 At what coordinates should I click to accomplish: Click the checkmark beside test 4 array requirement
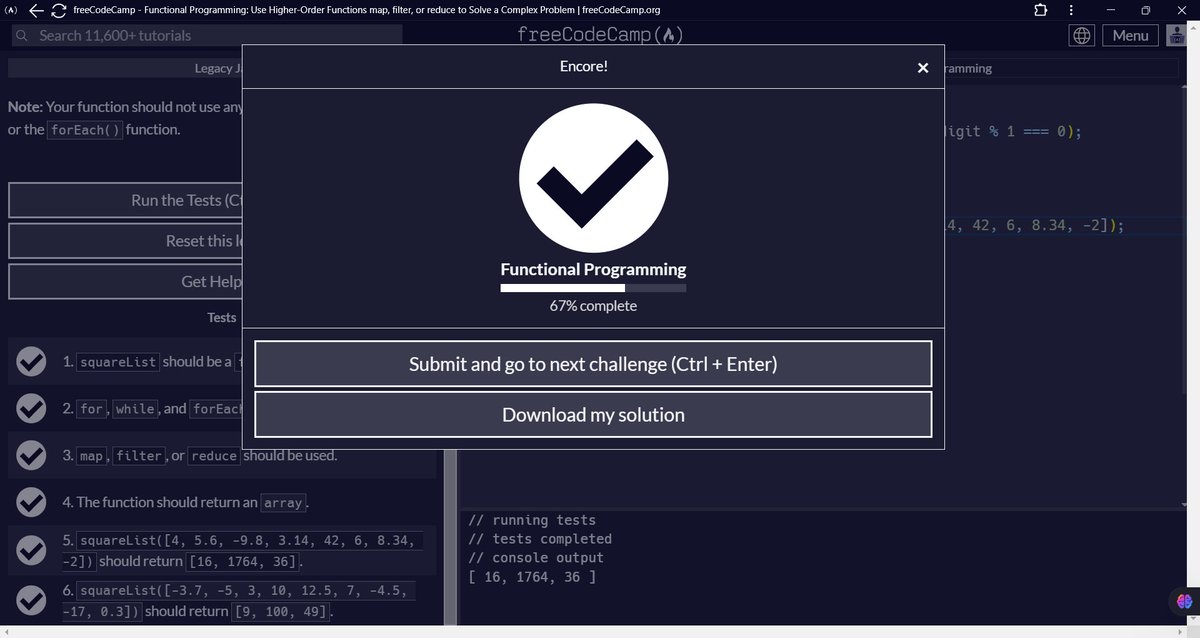(x=30, y=502)
